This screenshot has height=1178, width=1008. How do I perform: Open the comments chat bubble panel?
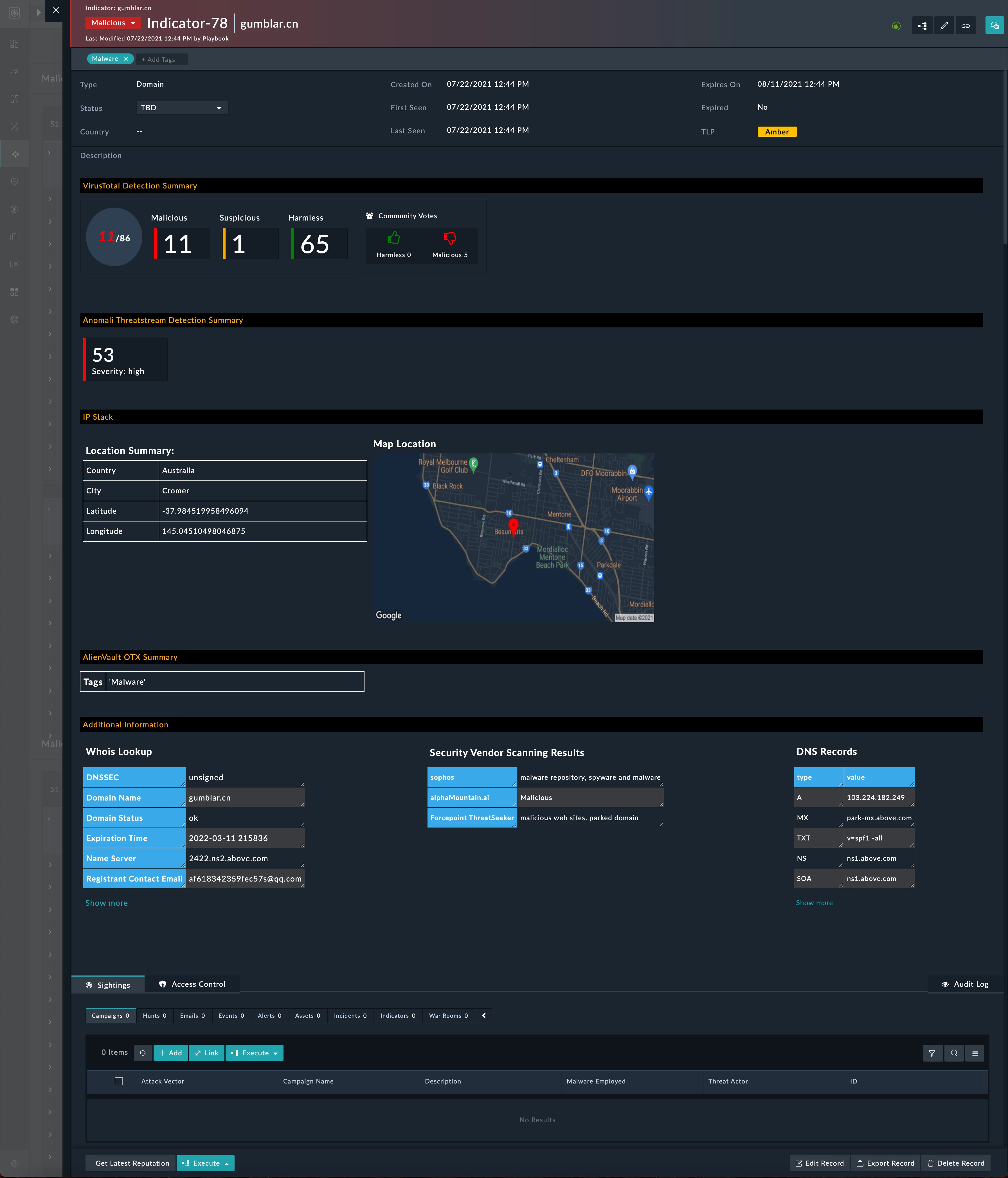pos(994,26)
